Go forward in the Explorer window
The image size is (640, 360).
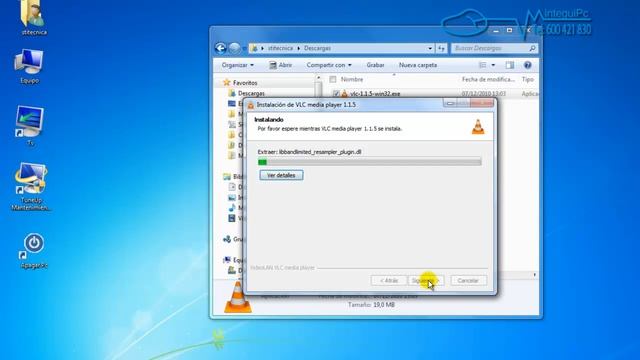pos(234,48)
